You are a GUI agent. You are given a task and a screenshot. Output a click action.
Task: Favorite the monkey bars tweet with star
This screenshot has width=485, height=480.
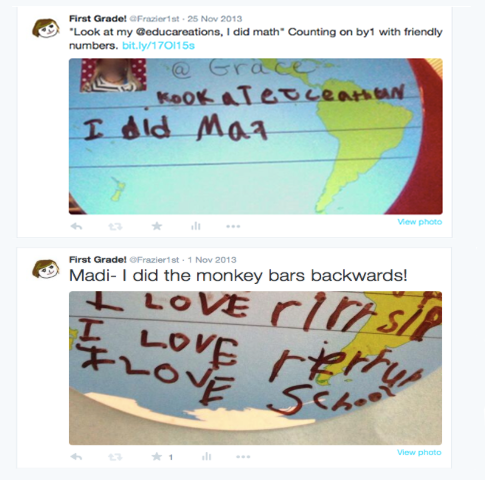pos(157,457)
